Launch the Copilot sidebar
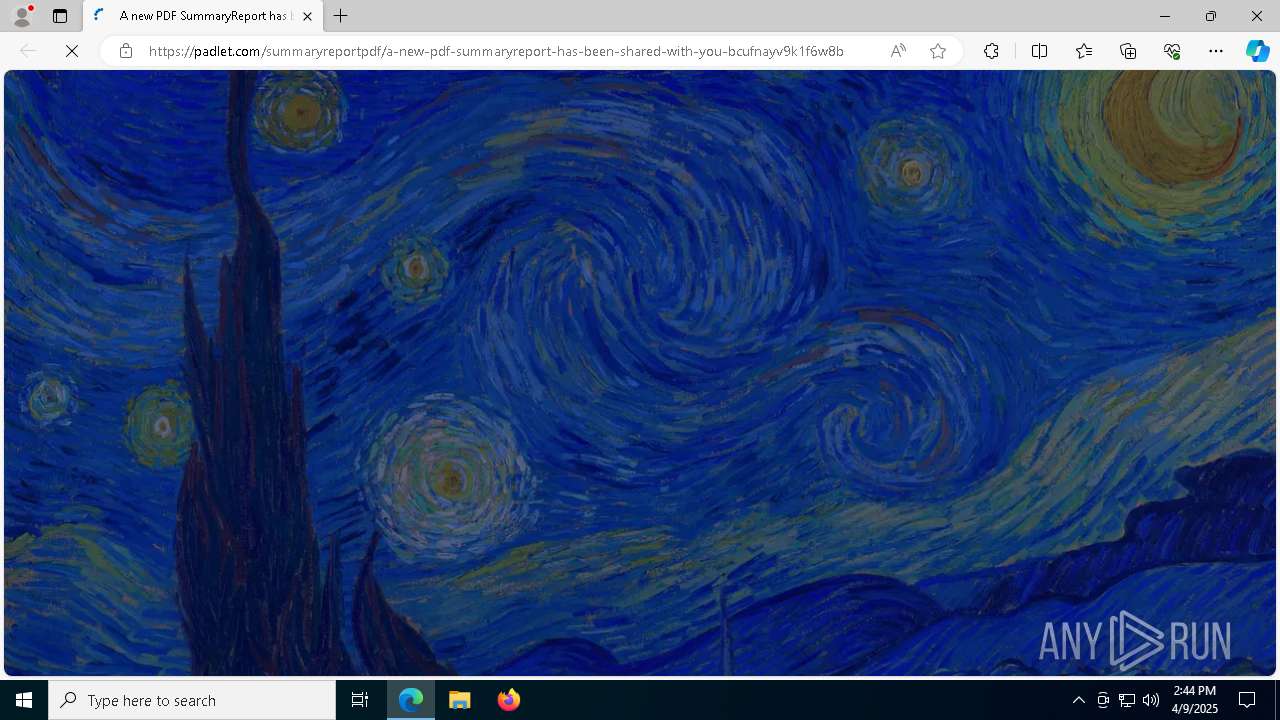The height and width of the screenshot is (720, 1280). tap(1258, 51)
